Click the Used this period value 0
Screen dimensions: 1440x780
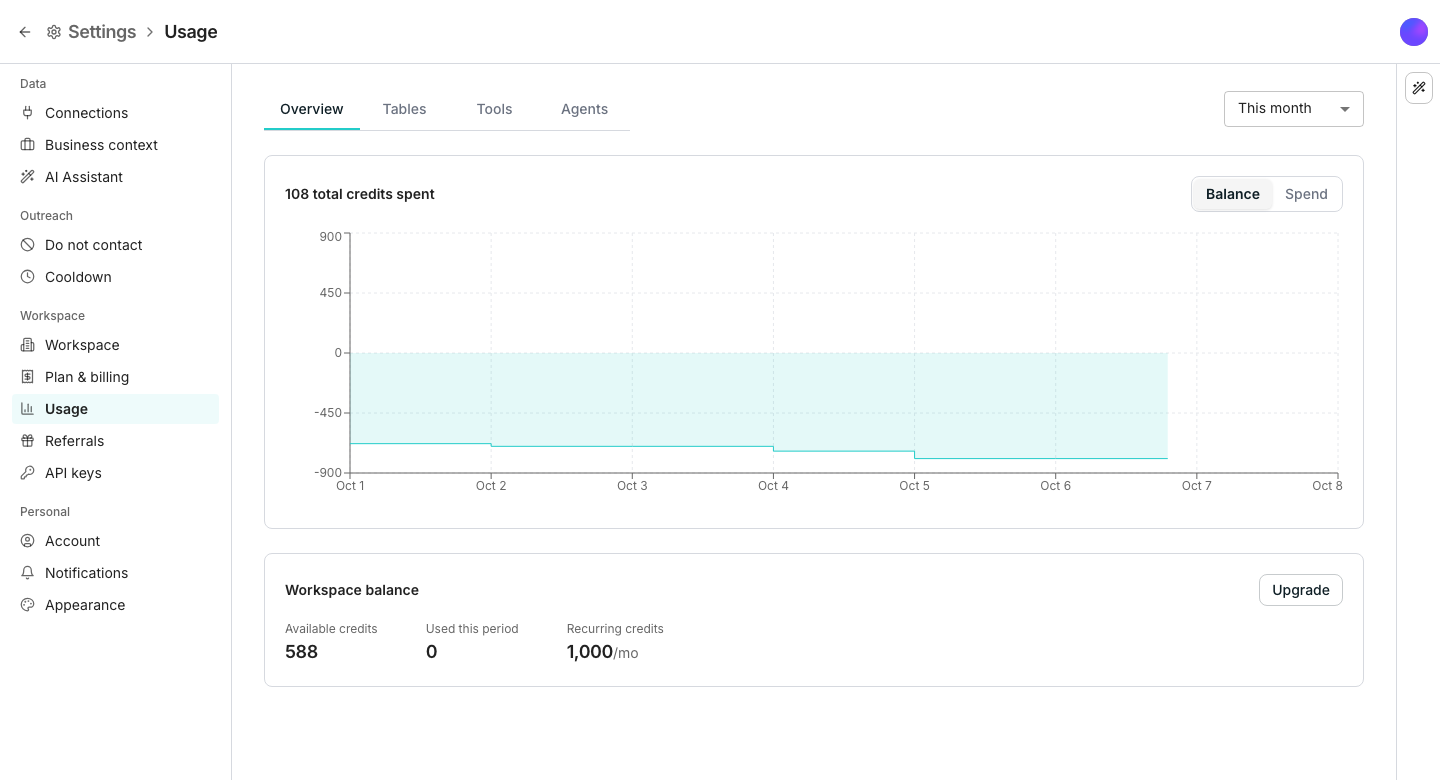click(x=432, y=652)
